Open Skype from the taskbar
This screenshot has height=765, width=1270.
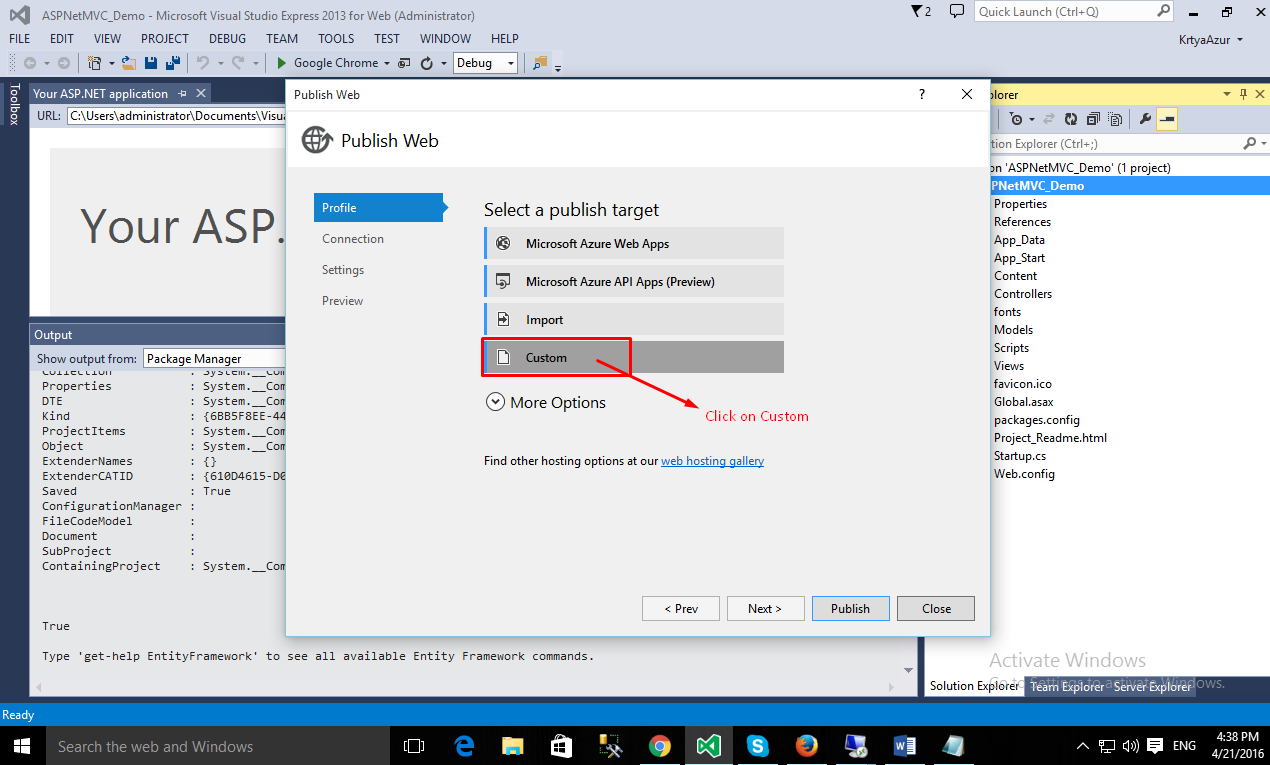[x=758, y=746]
